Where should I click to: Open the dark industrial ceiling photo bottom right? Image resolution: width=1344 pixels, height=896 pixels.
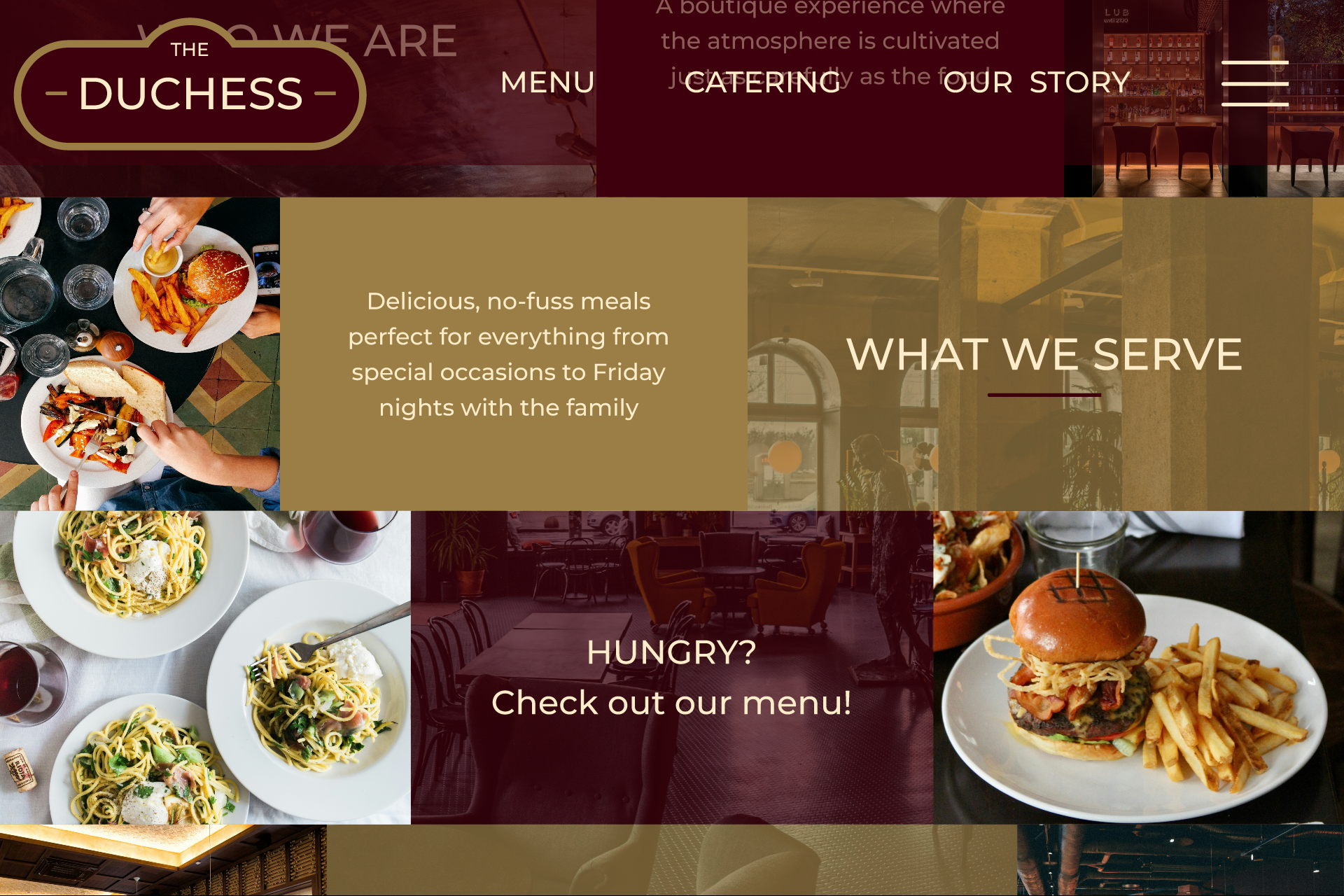coord(1180,860)
